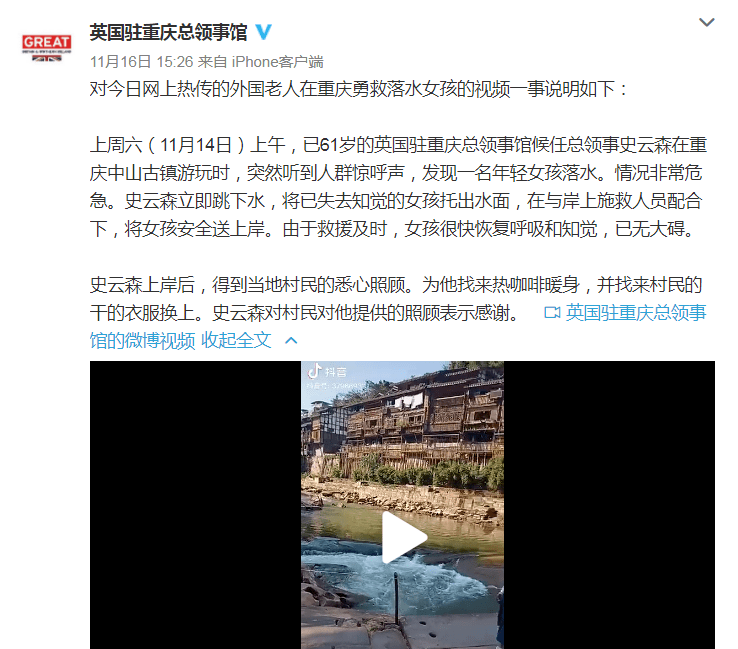This screenshot has height=649, width=738.
Task: Click the post headline about 外国老人 rescuing a girl
Action: [x=358, y=89]
